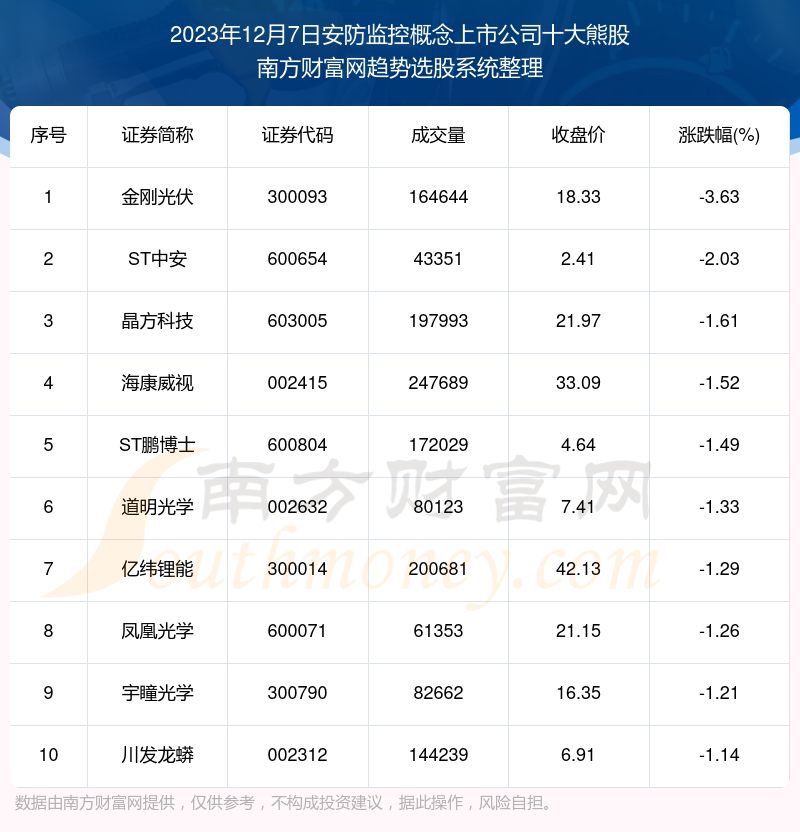
Task: Click stock code 603005
Action: coord(298,322)
